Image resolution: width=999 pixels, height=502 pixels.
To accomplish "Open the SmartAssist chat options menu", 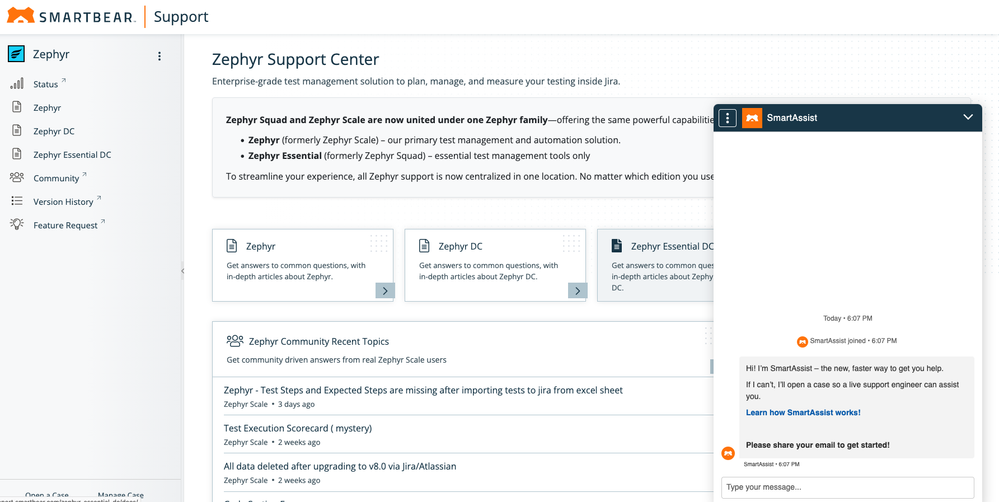I will pos(728,118).
